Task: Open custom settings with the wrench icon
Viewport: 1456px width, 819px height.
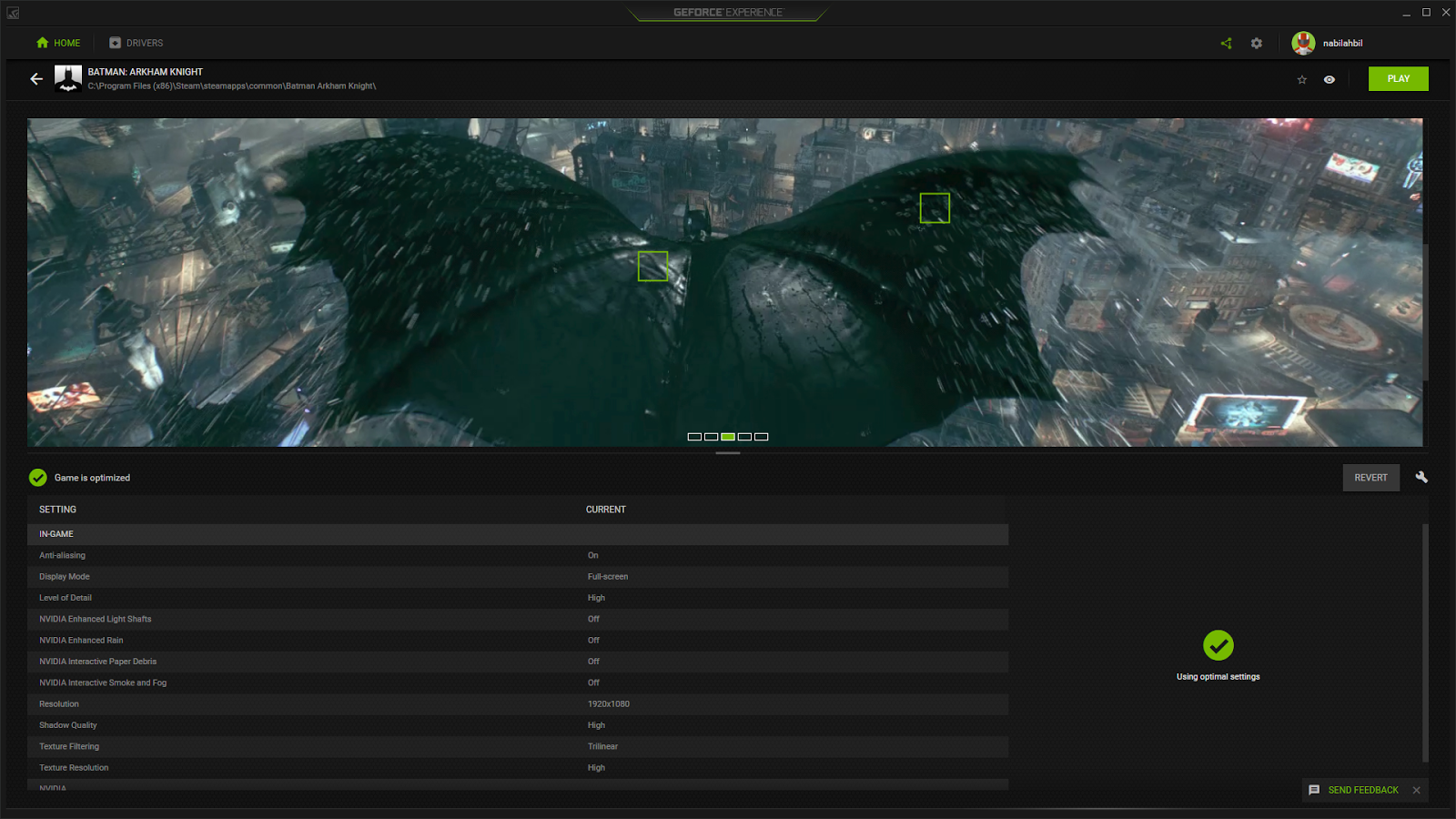Action: coord(1421,477)
